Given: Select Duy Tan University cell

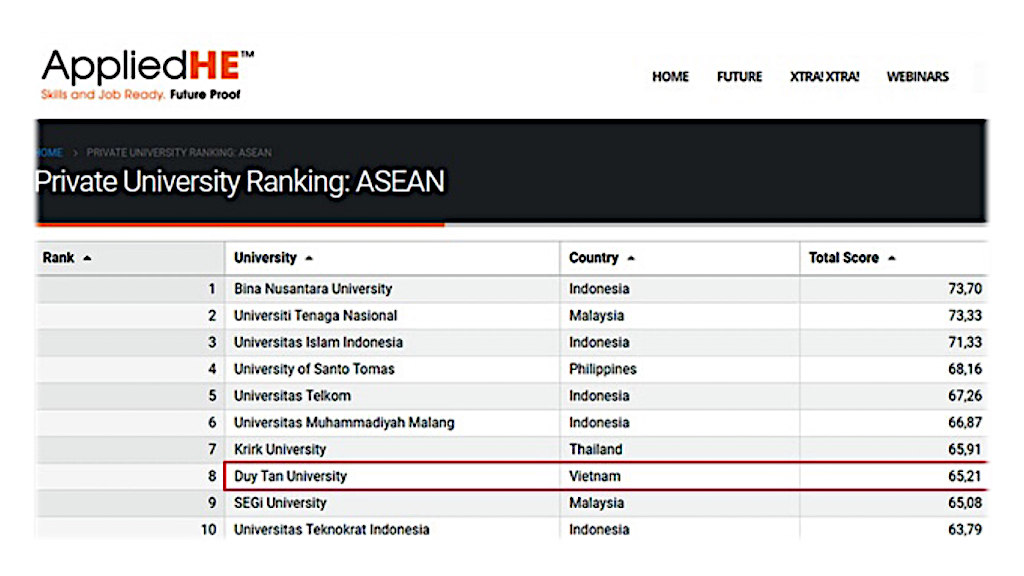Looking at the screenshot, I should (392, 476).
